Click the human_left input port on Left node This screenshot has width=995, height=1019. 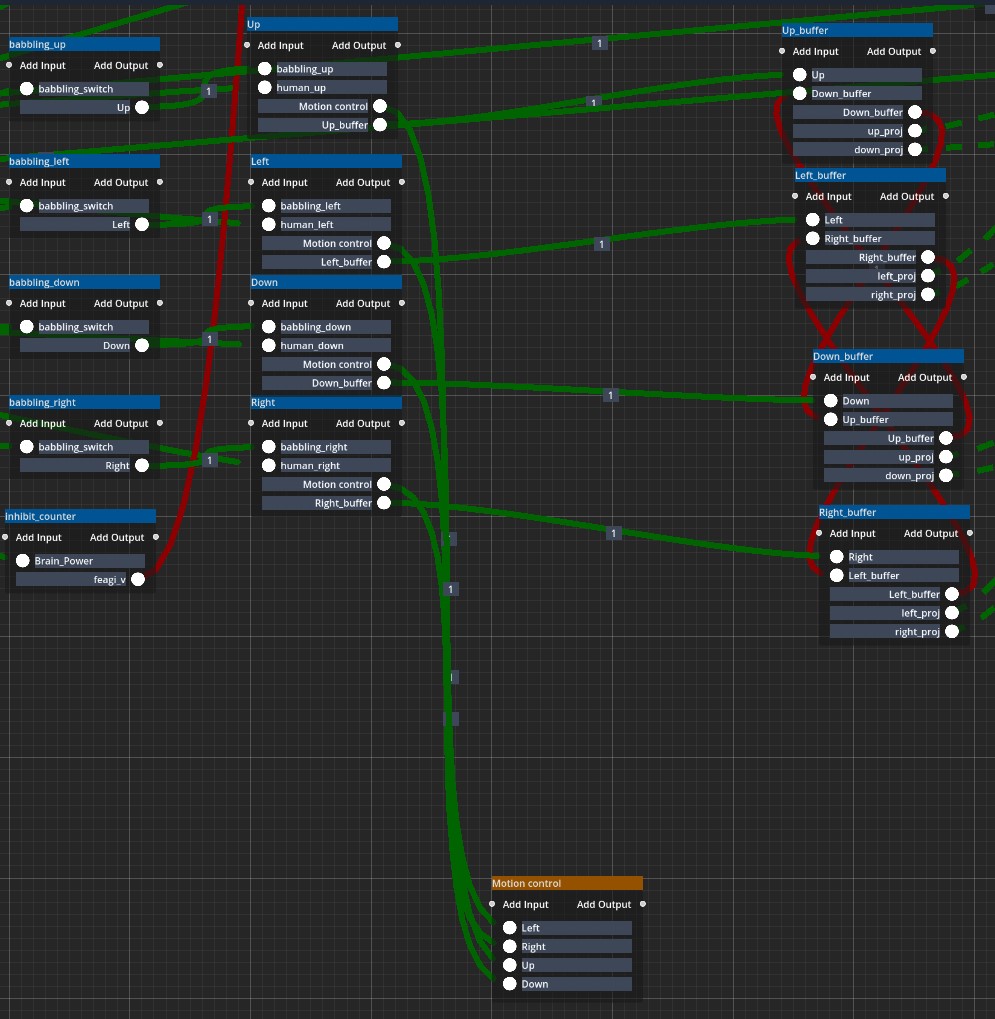point(269,225)
